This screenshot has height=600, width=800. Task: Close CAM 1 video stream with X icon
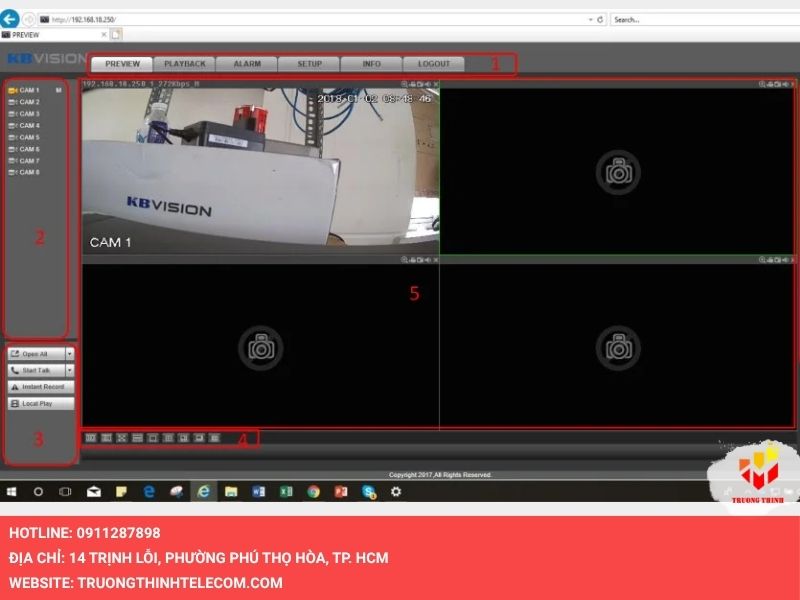click(x=436, y=84)
